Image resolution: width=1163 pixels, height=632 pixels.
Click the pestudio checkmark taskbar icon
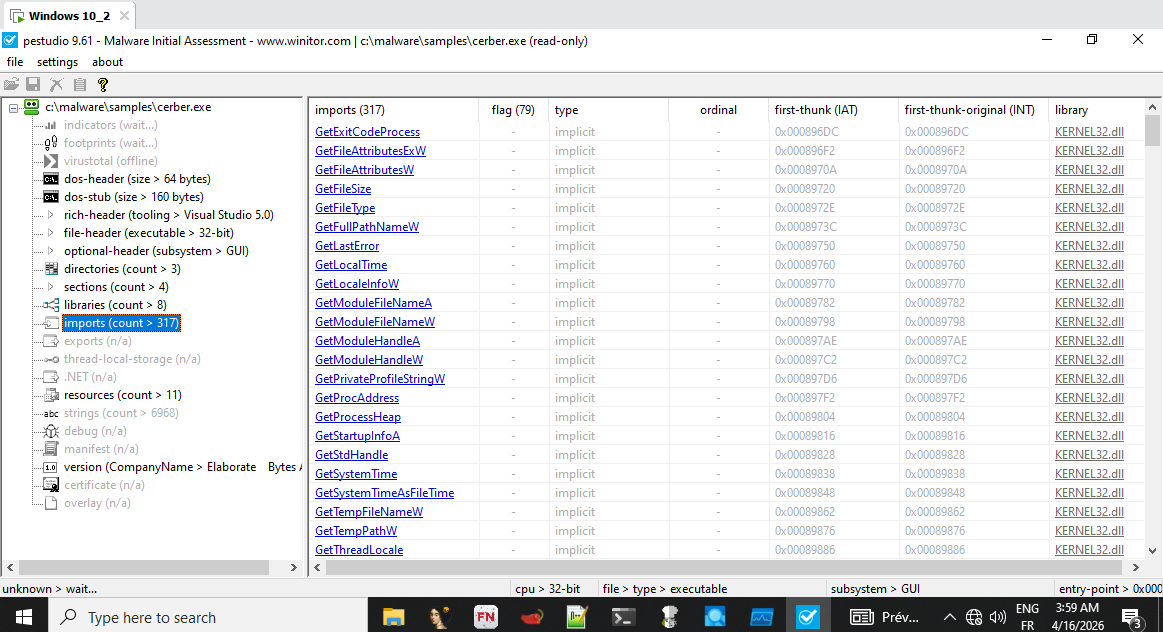[807, 616]
